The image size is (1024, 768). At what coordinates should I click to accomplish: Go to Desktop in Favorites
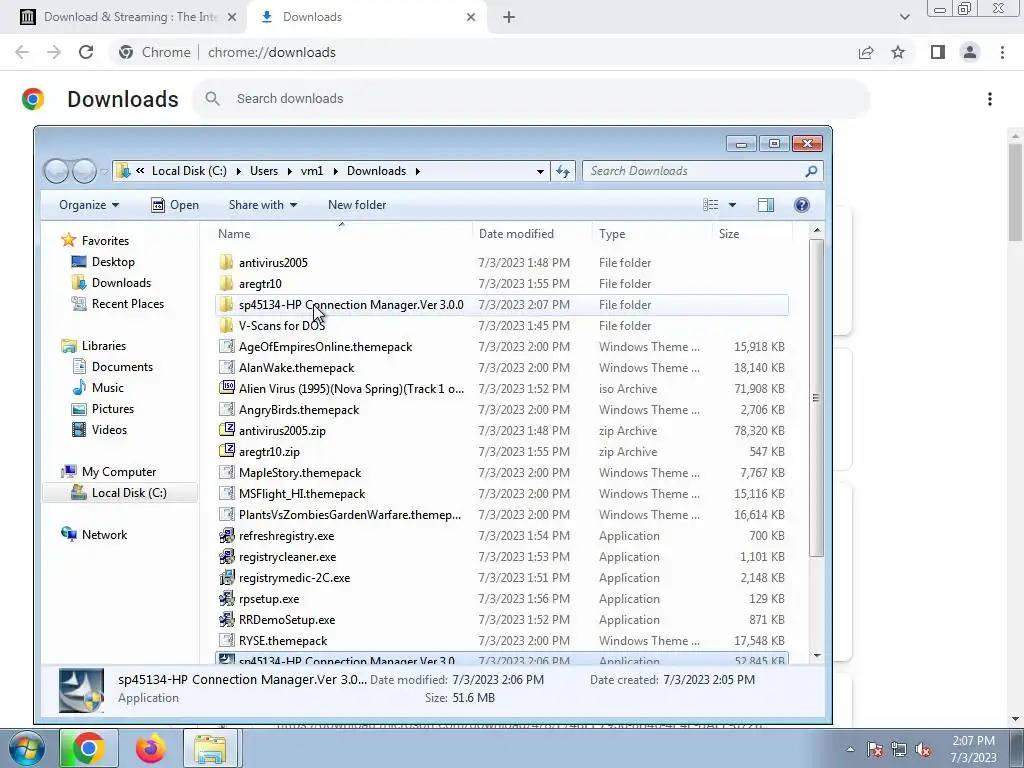click(112, 262)
